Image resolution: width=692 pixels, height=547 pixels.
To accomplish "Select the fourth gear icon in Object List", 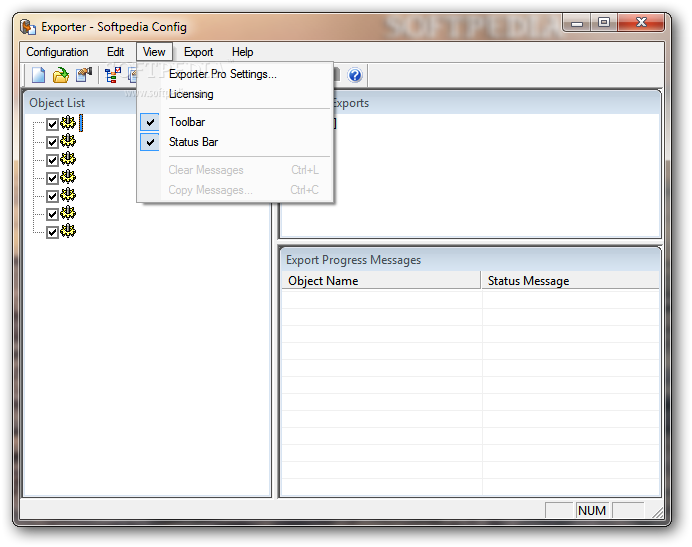I will (68, 177).
